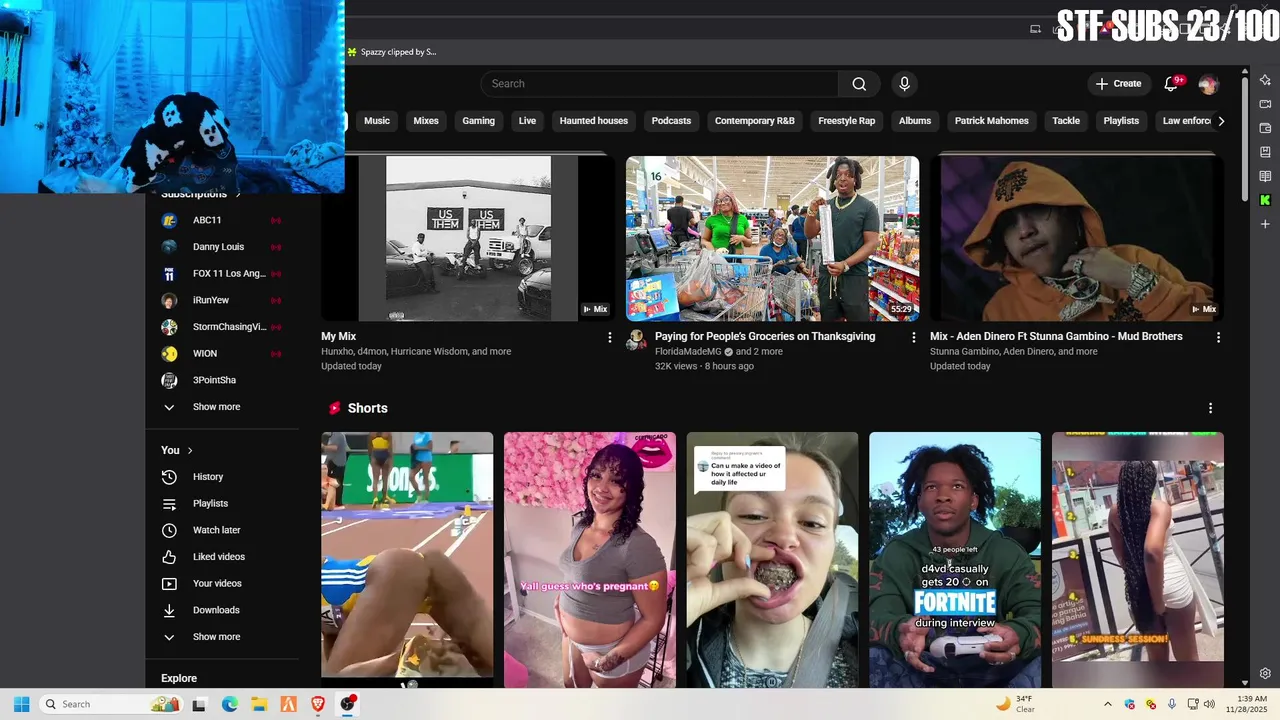
Task: Expand the You section chevron
Action: click(x=190, y=450)
